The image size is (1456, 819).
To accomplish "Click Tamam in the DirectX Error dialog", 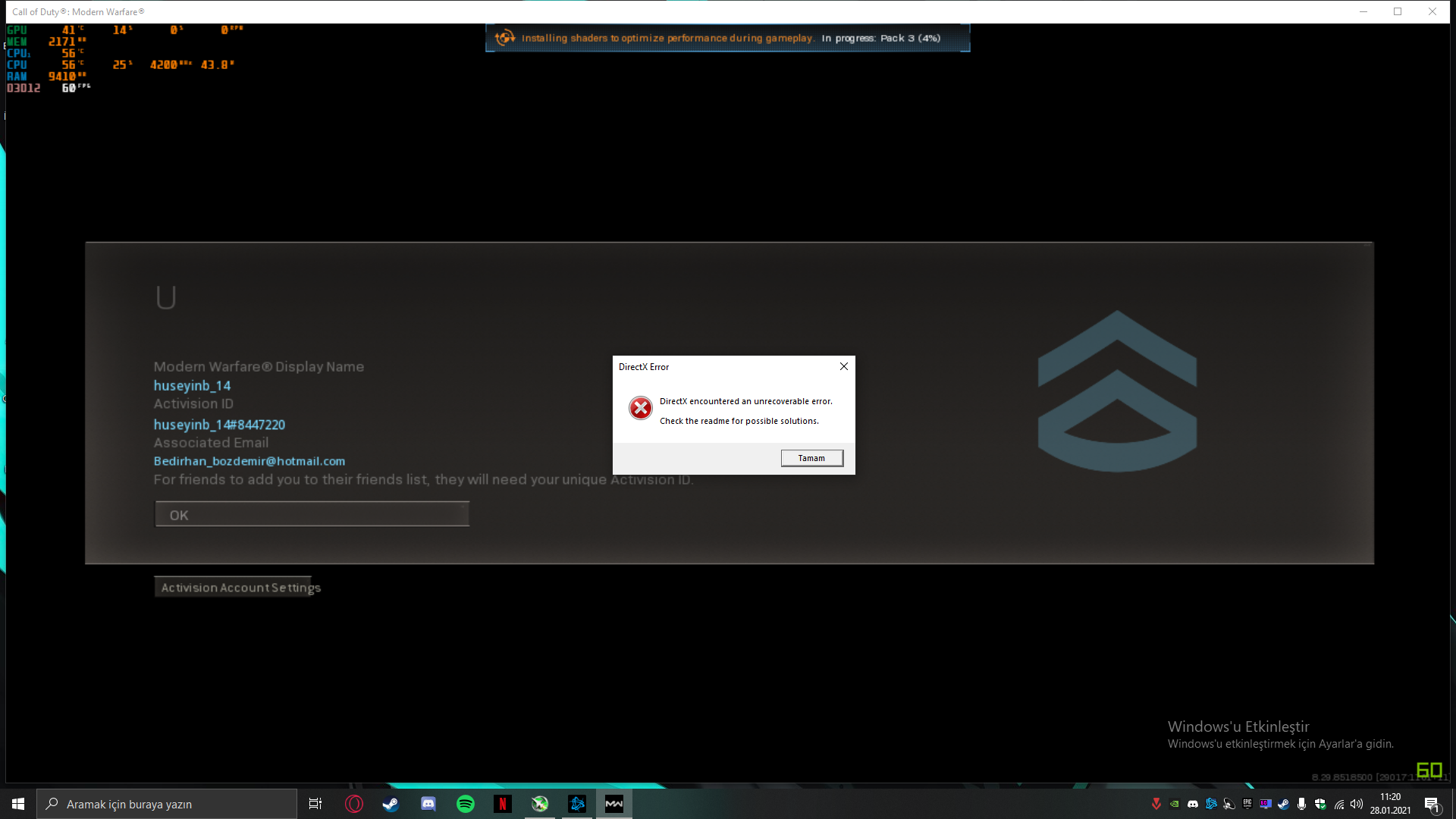I will click(811, 458).
